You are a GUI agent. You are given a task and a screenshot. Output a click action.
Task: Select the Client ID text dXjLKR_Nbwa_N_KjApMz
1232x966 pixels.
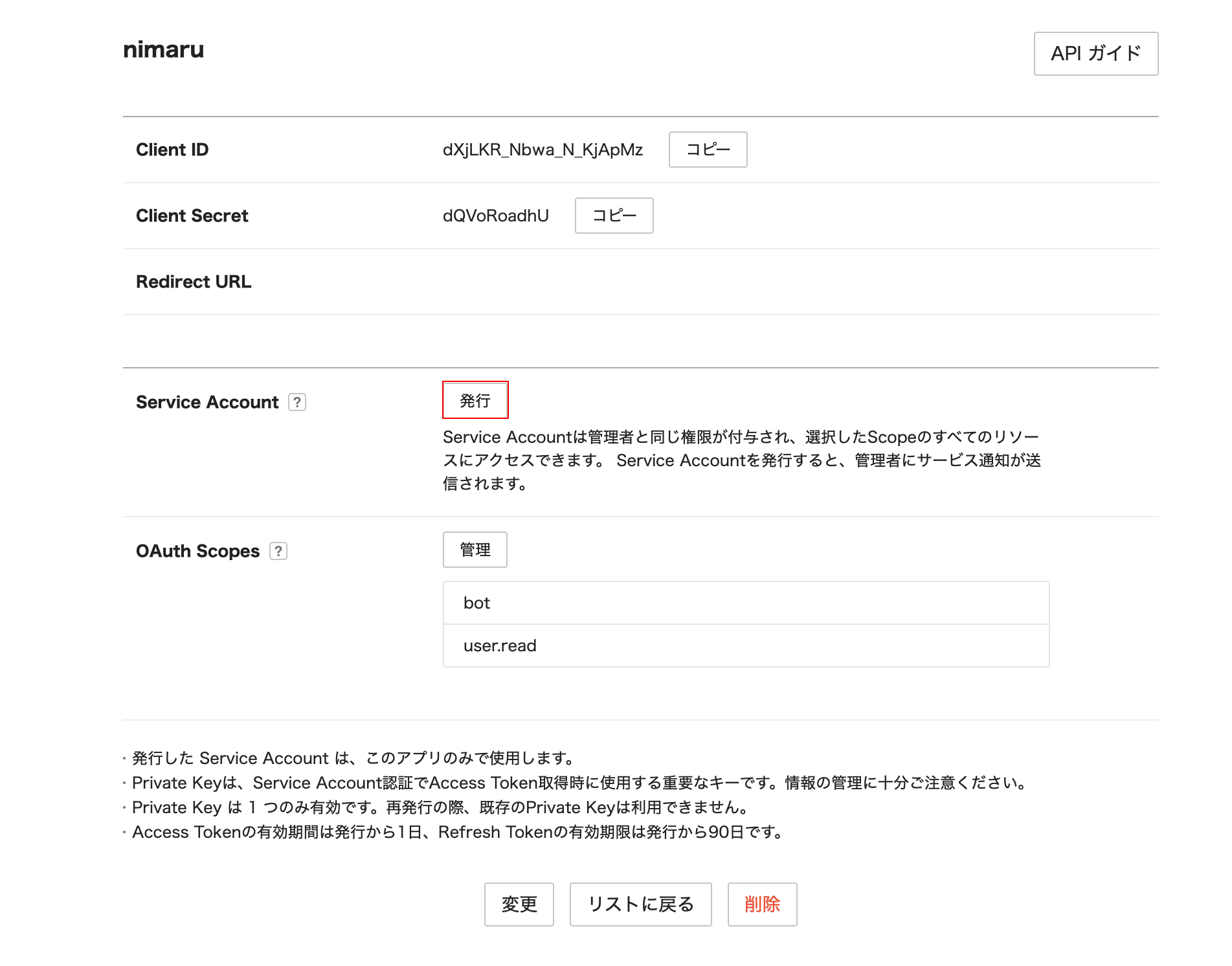[x=543, y=150]
